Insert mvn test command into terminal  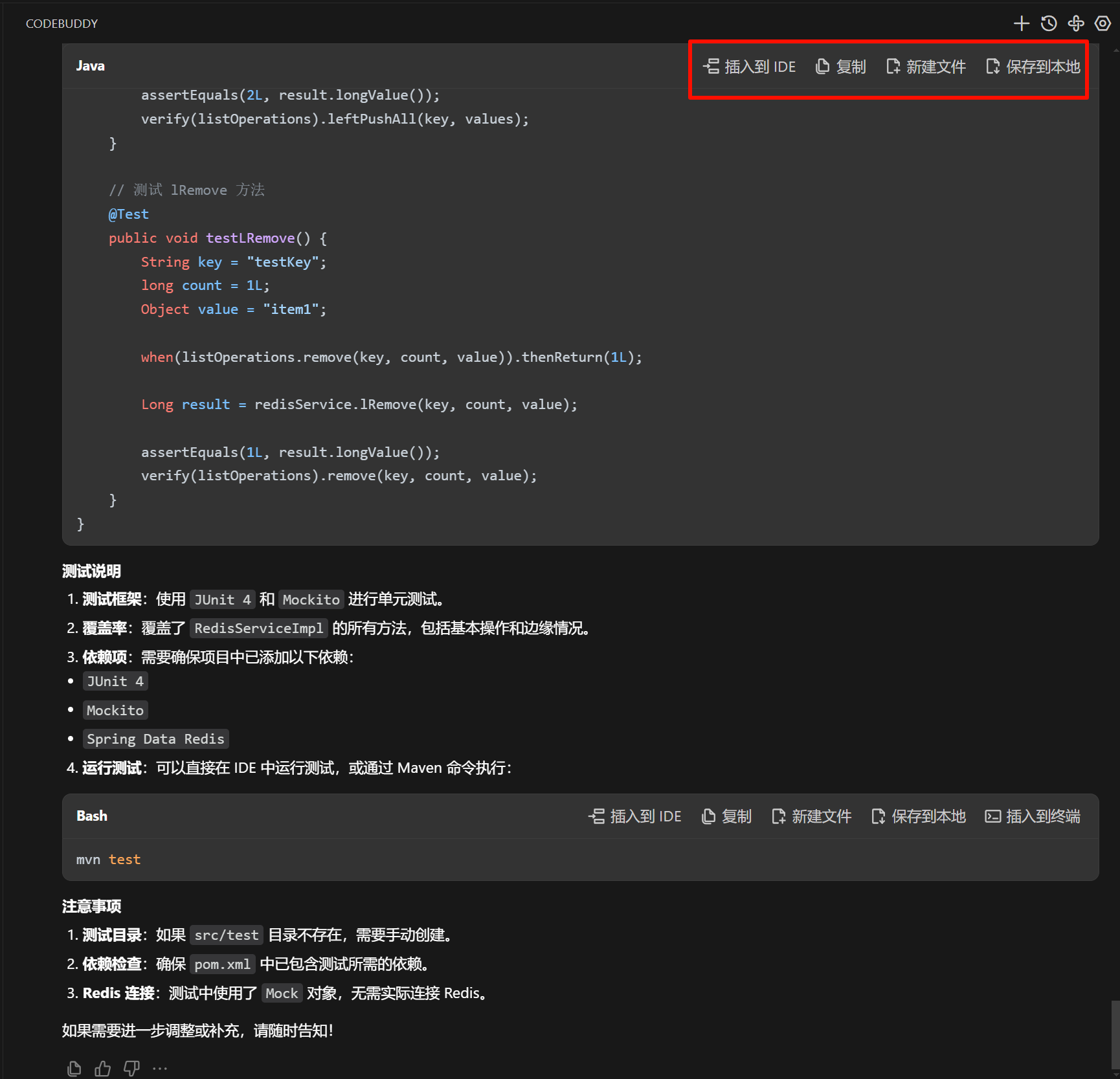coord(1033,816)
